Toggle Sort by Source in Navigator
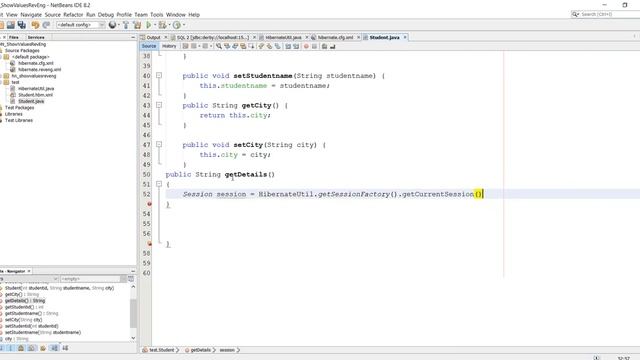 (x=65, y=348)
